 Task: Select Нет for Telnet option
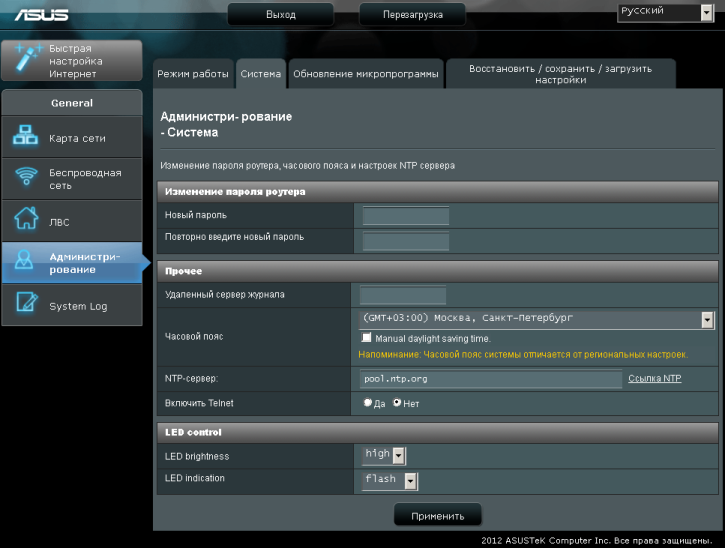(x=397, y=403)
